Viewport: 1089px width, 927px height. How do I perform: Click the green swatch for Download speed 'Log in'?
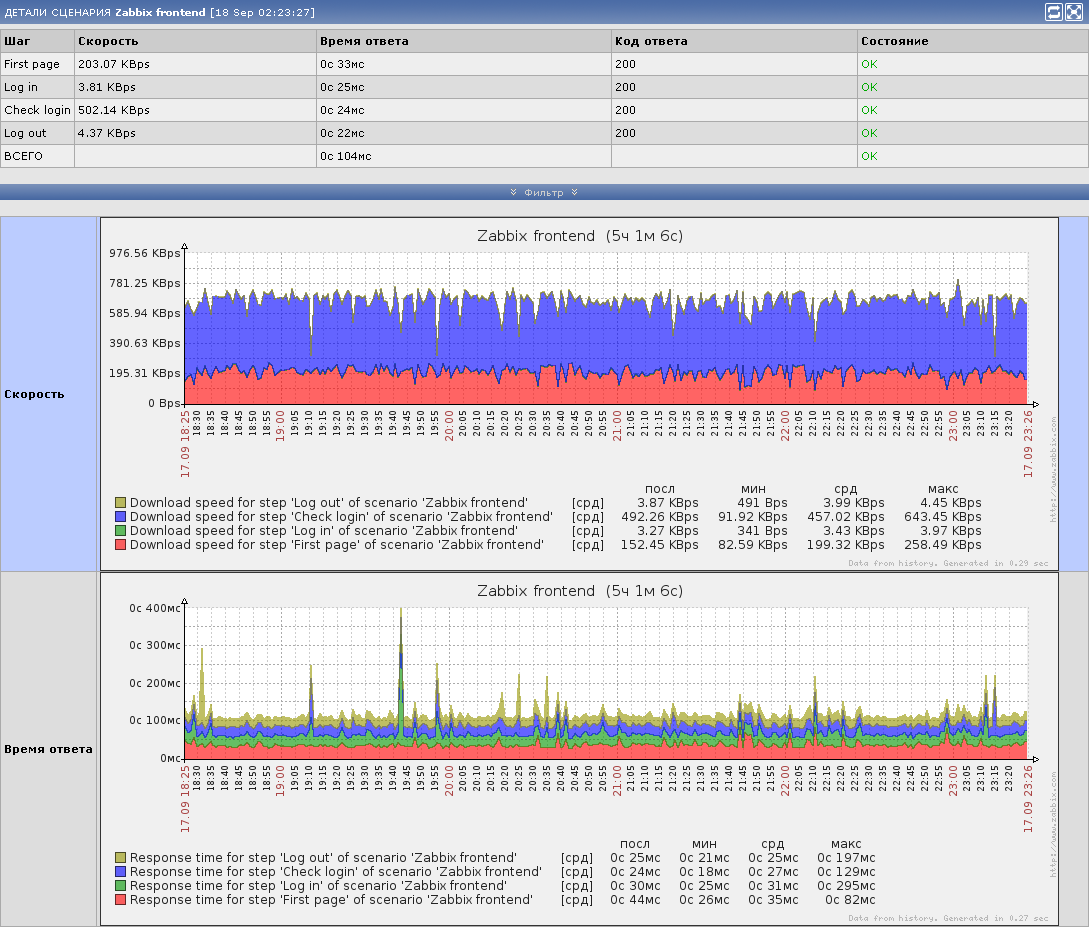click(x=120, y=531)
